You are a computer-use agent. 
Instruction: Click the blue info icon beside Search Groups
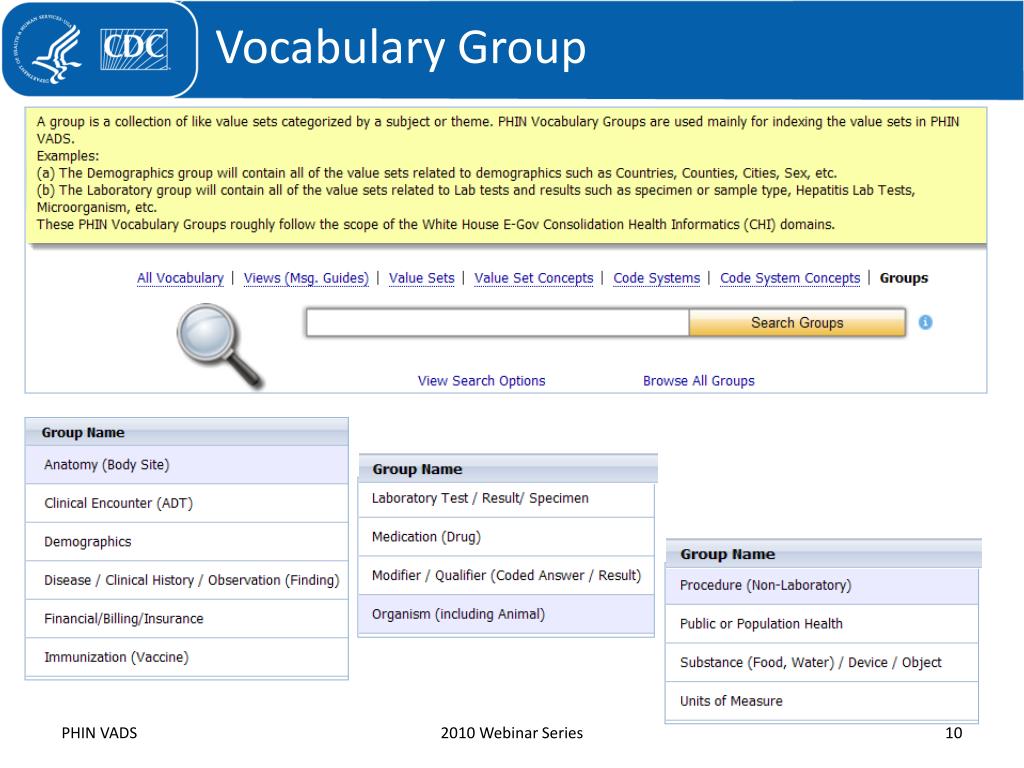tap(925, 322)
